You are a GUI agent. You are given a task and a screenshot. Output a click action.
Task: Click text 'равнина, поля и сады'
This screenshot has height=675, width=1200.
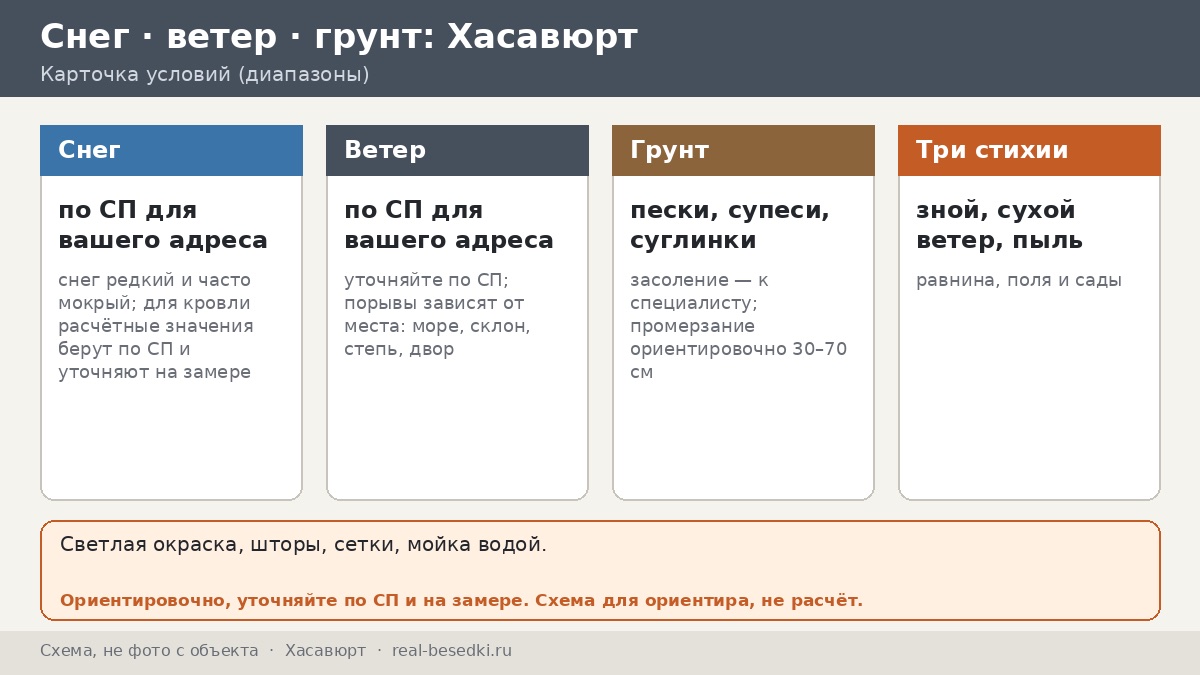(1019, 280)
